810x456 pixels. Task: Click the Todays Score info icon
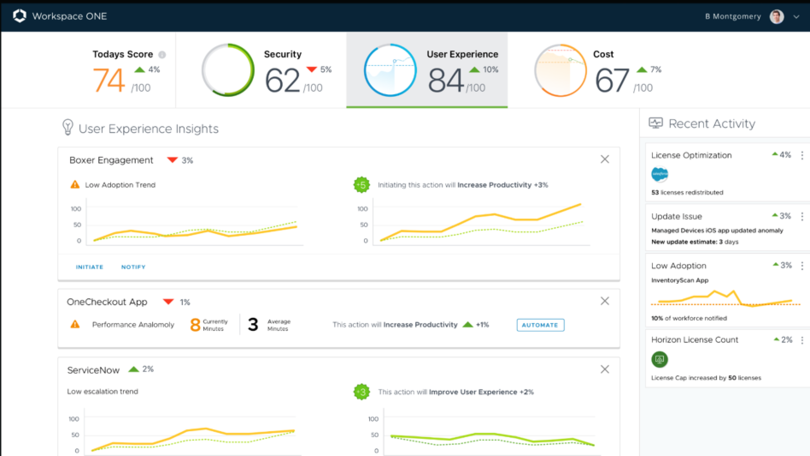click(162, 55)
